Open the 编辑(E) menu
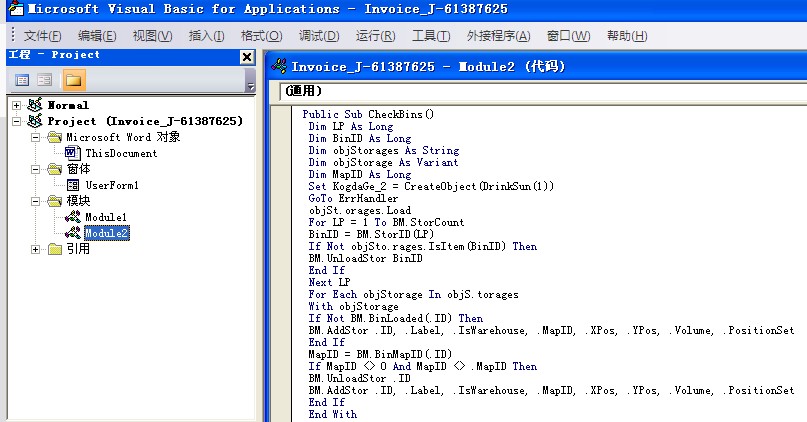This screenshot has height=422, width=807. click(97, 36)
